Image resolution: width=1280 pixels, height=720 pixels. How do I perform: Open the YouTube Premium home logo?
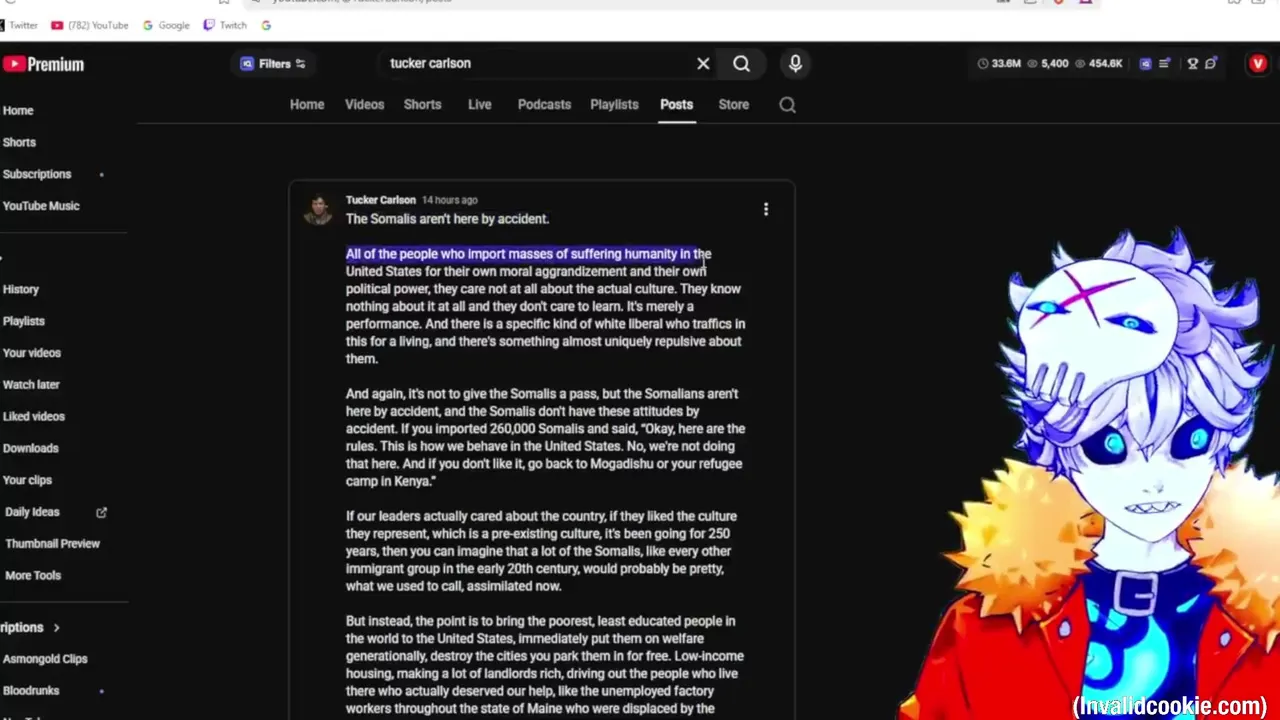coord(42,64)
